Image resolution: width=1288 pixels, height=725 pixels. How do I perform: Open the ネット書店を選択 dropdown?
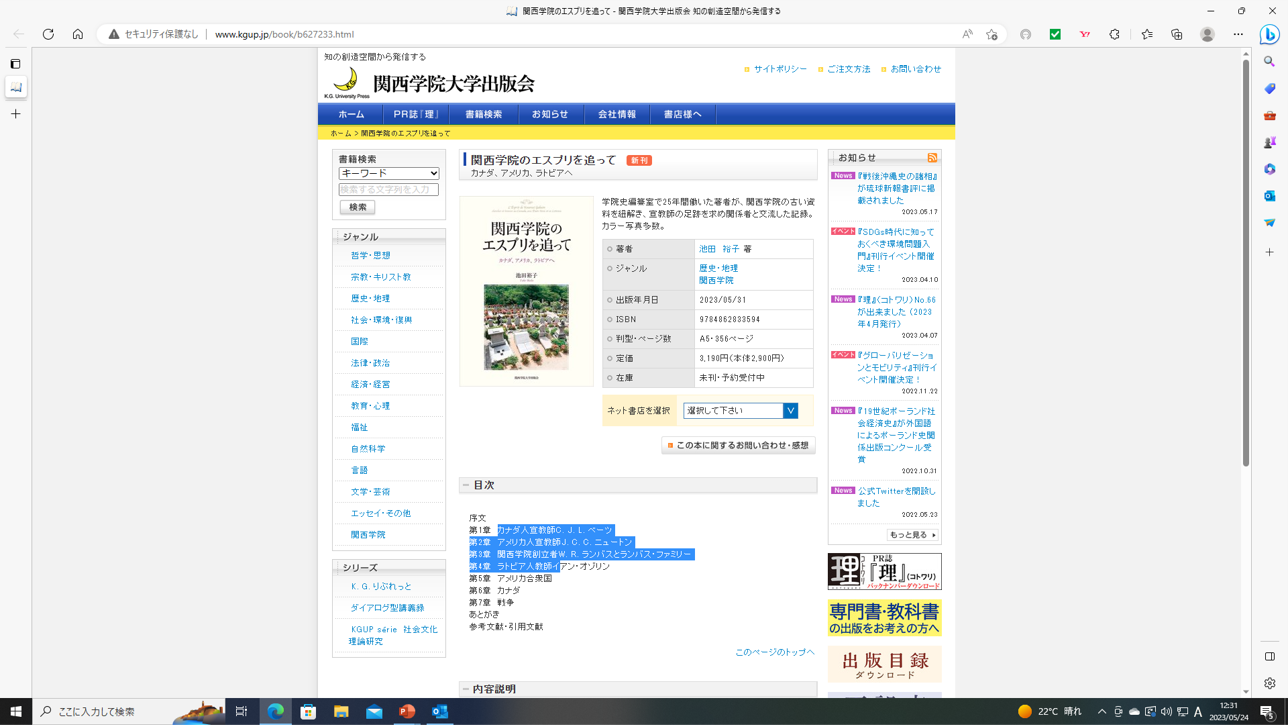pos(740,411)
